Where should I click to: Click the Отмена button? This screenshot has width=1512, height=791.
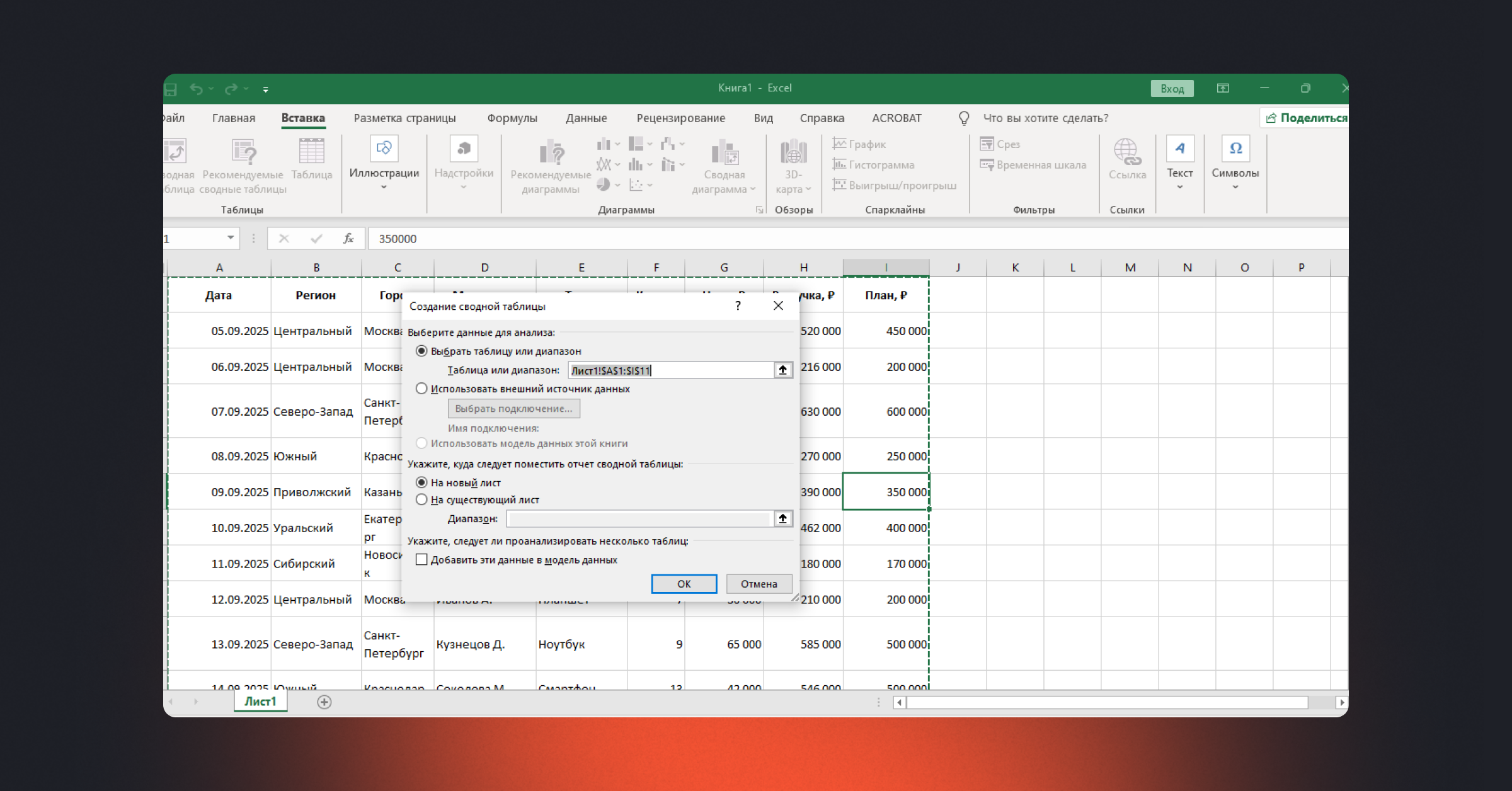click(759, 584)
